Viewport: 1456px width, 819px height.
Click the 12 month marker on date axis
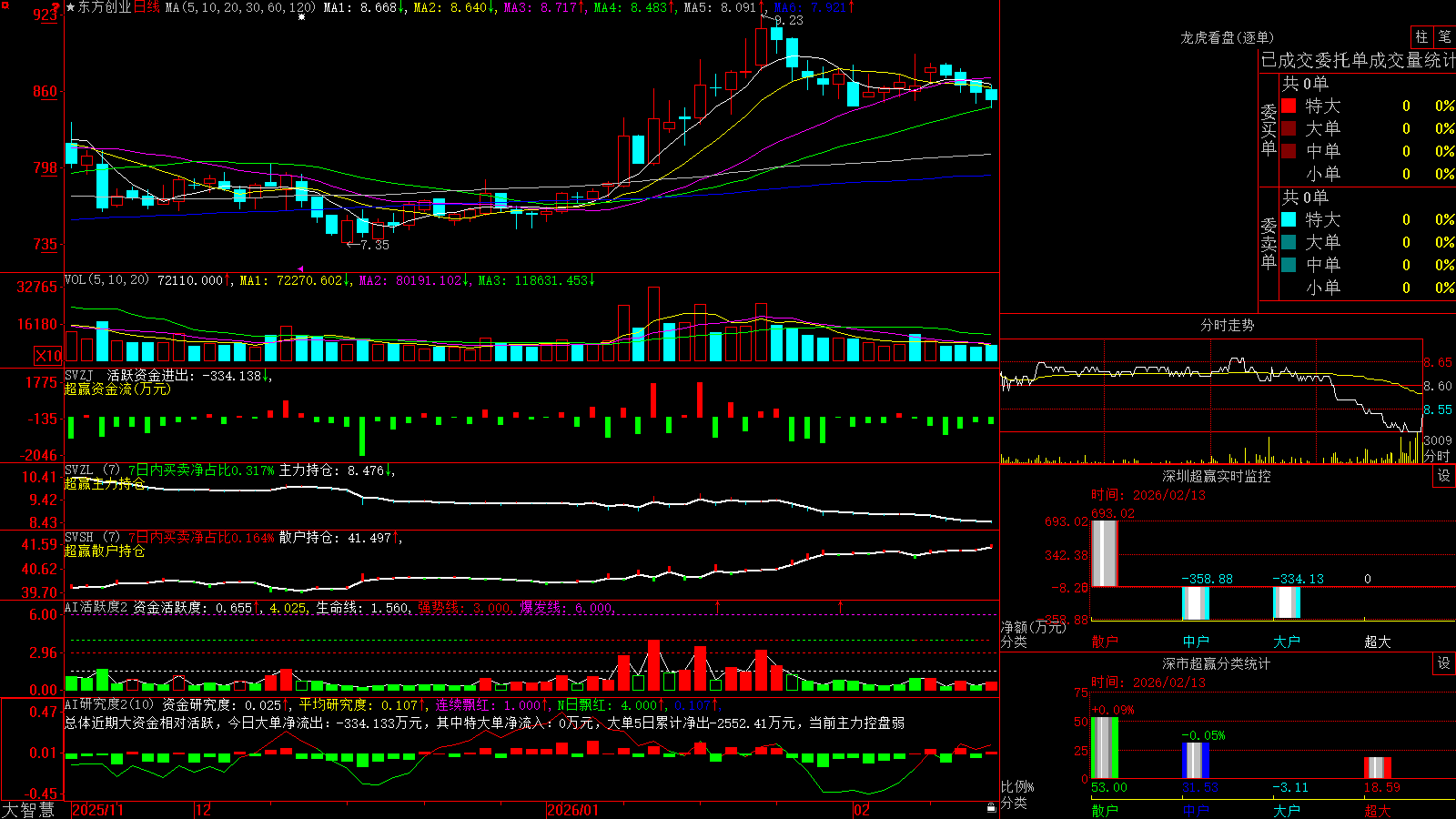click(203, 810)
